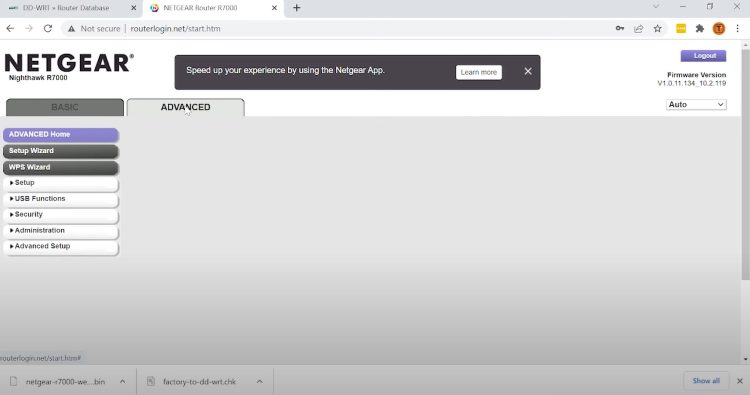Close the NETGEAR Router R7000 tab
The image size is (750, 395).
click(x=275, y=8)
